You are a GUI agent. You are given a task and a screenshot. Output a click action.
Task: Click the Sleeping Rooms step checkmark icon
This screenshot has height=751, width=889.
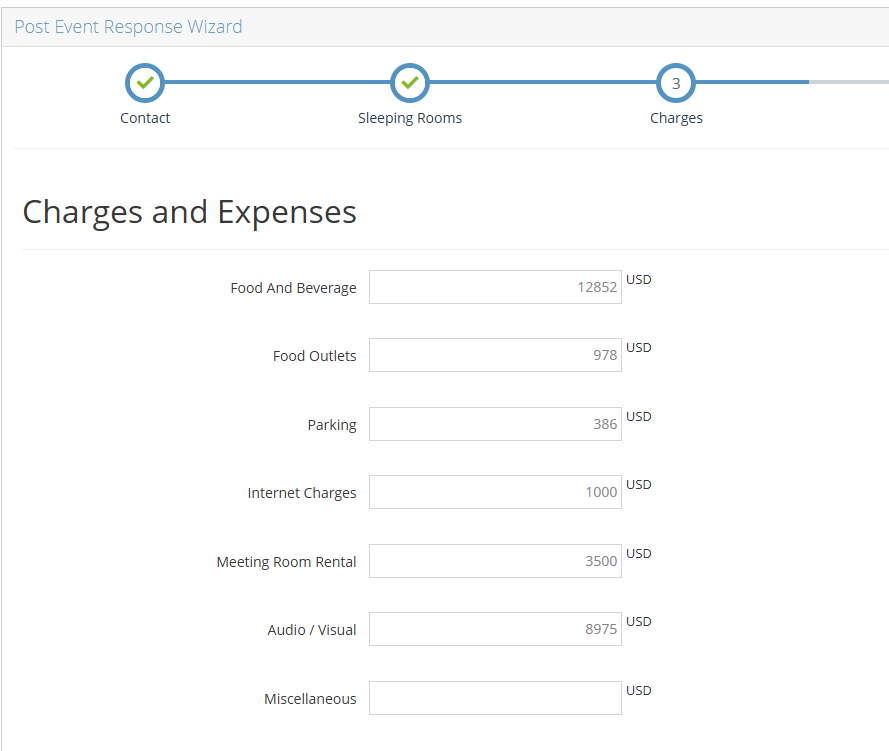coord(409,83)
